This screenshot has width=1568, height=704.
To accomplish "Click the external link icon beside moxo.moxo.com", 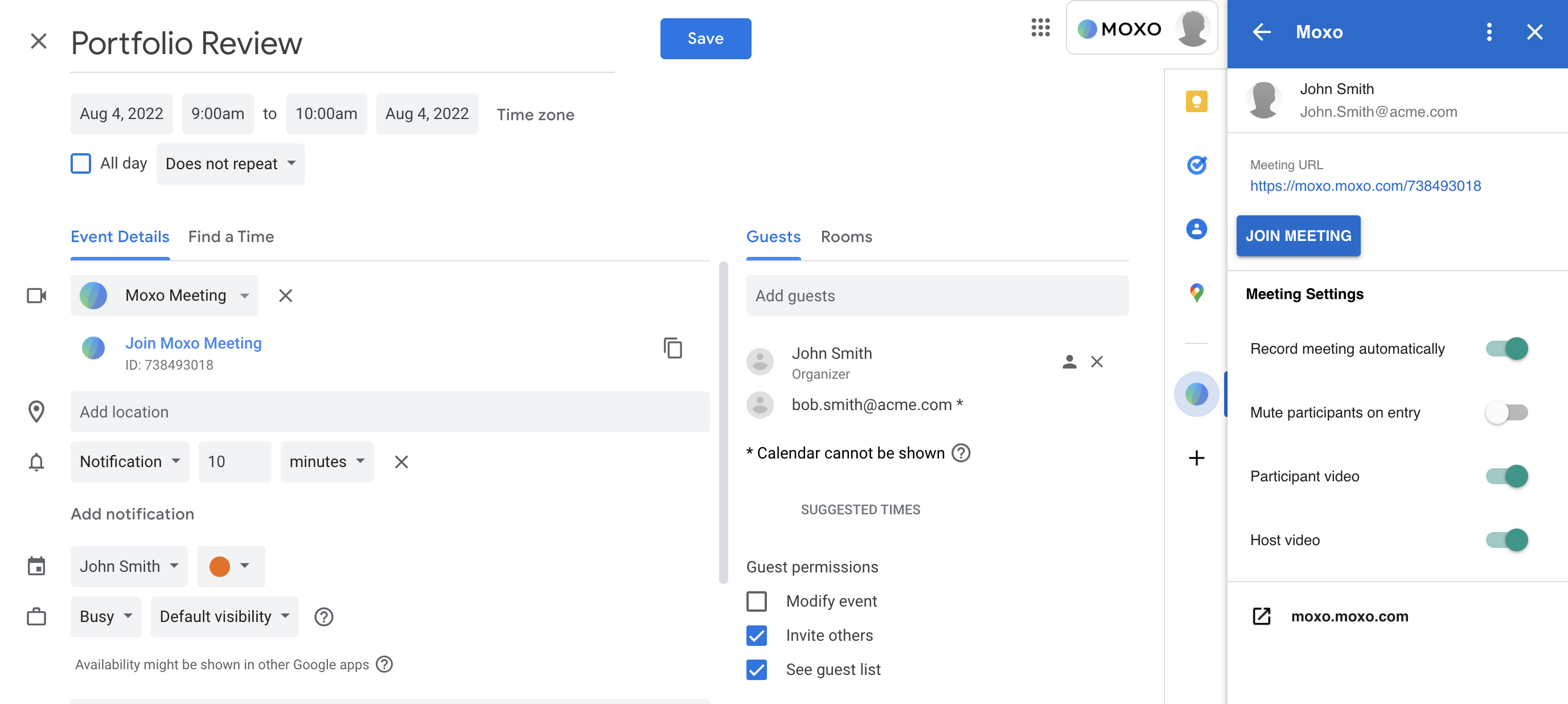I will 1261,616.
